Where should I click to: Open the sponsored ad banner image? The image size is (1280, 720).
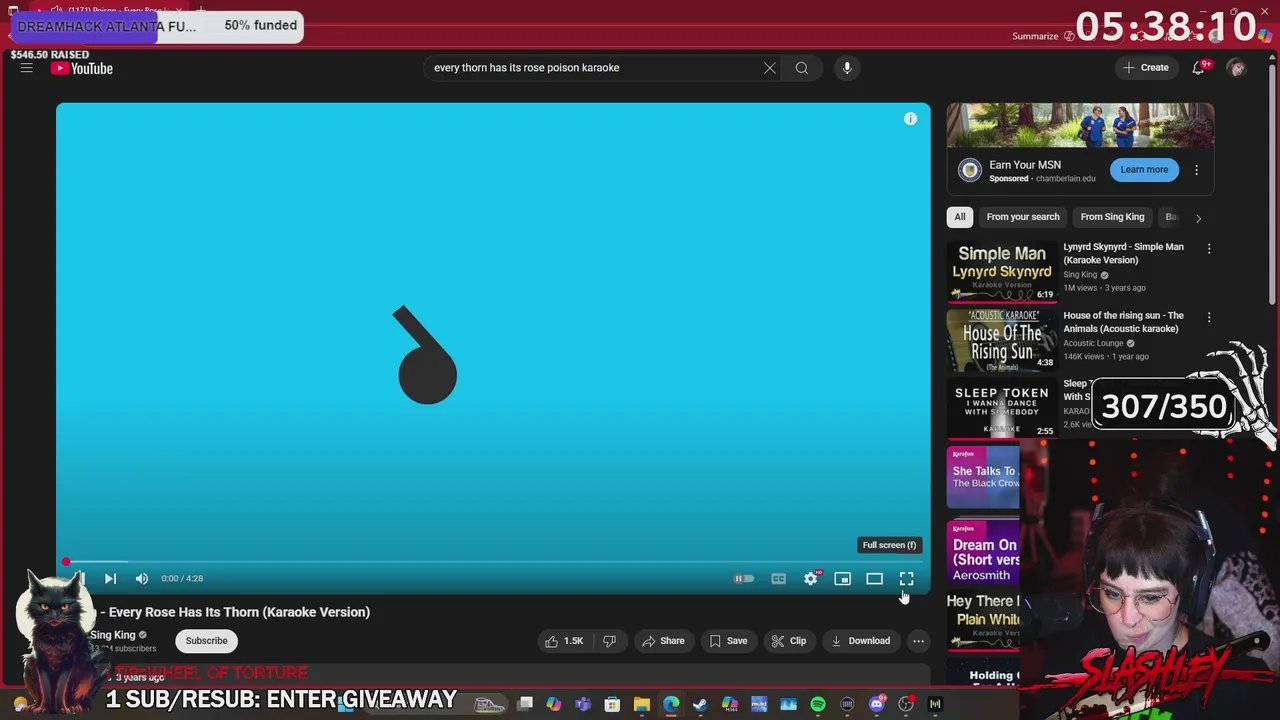click(x=1080, y=125)
